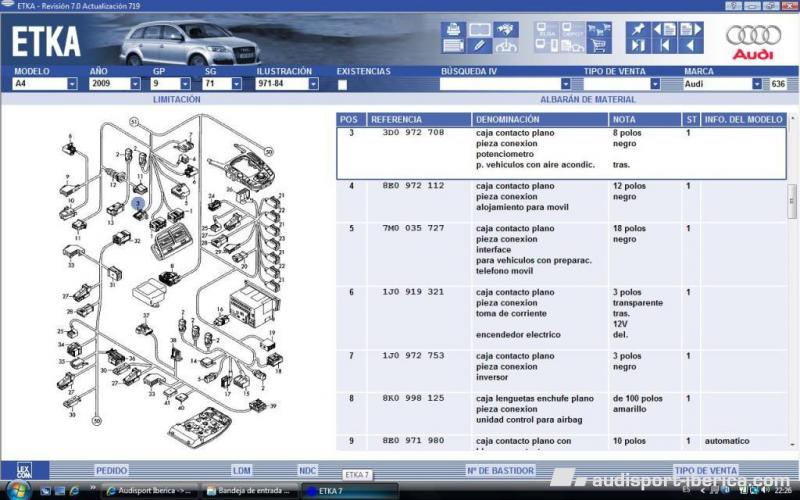Image resolution: width=800 pixels, height=500 pixels.
Task: Open the Windows Start orb
Action: coord(19,490)
